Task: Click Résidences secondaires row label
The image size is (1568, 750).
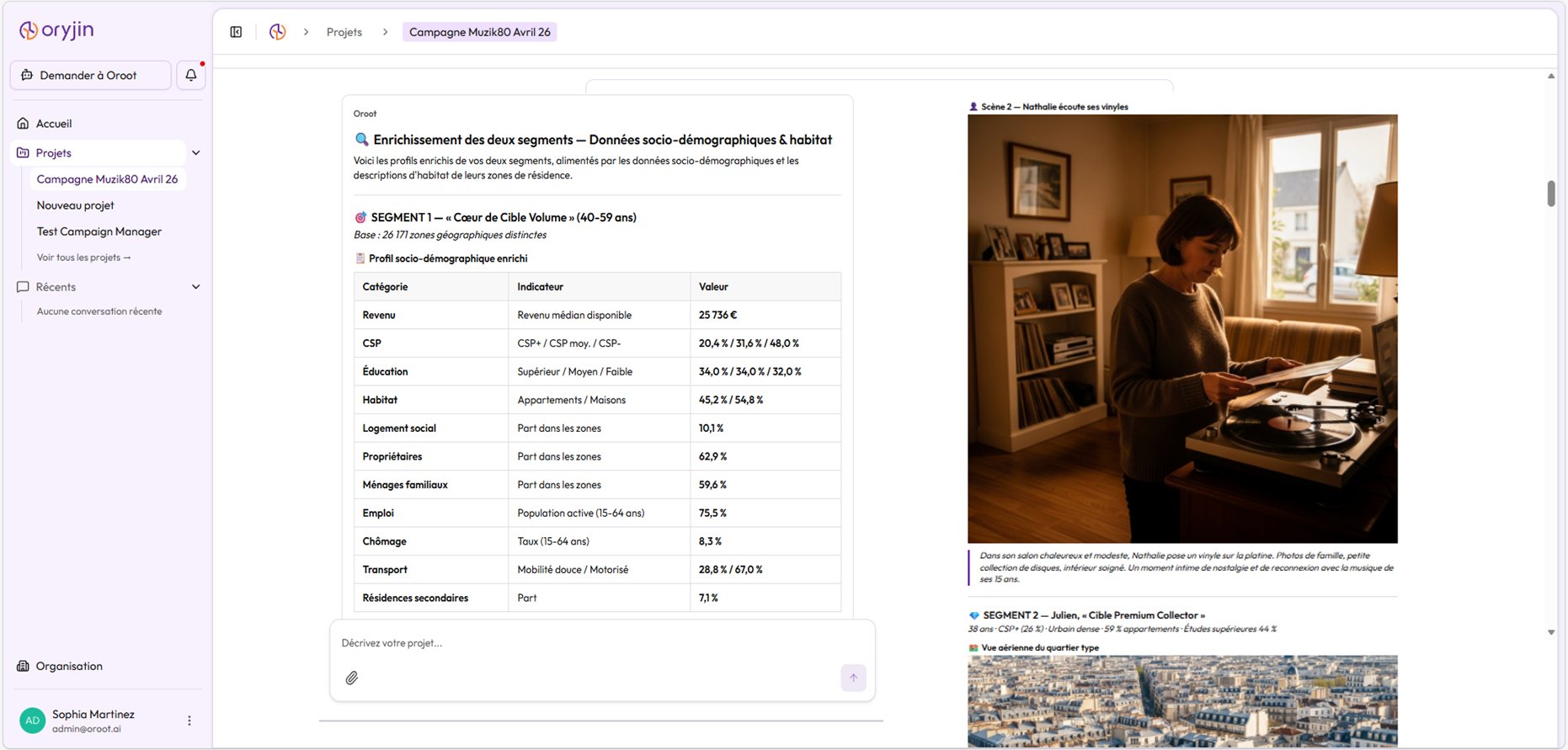Action: 415,598
